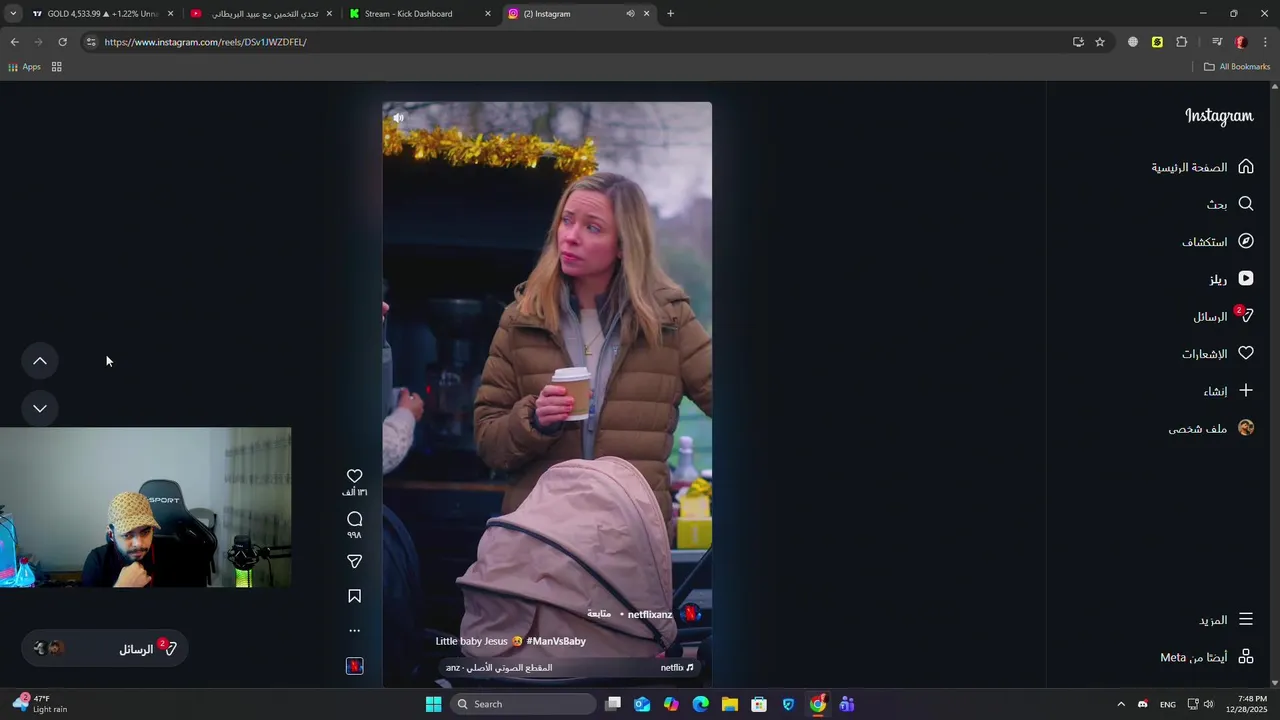The height and width of the screenshot is (720, 1280).
Task: View site information icon in the address bar
Action: 91,42
